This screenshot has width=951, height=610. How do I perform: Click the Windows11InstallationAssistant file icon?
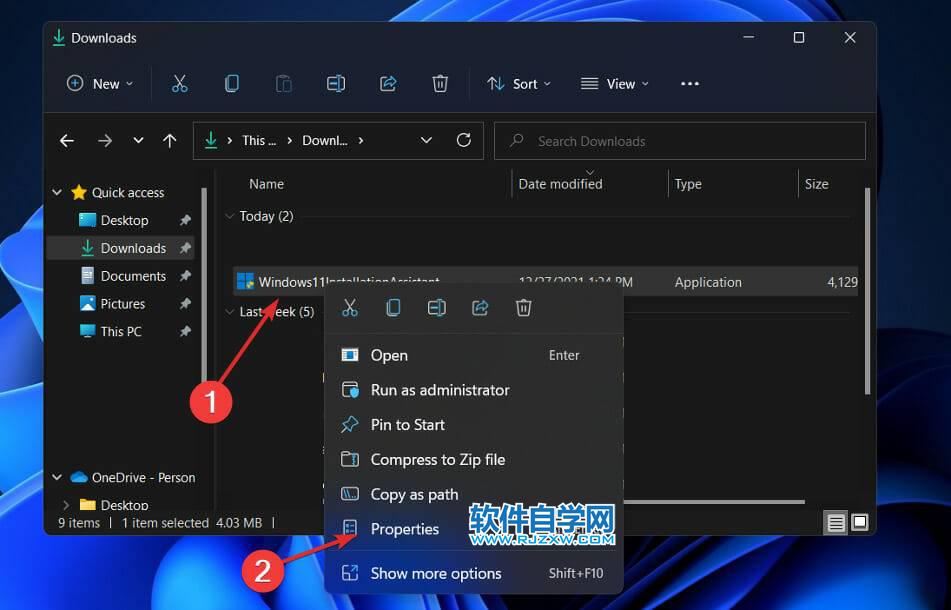pos(245,281)
